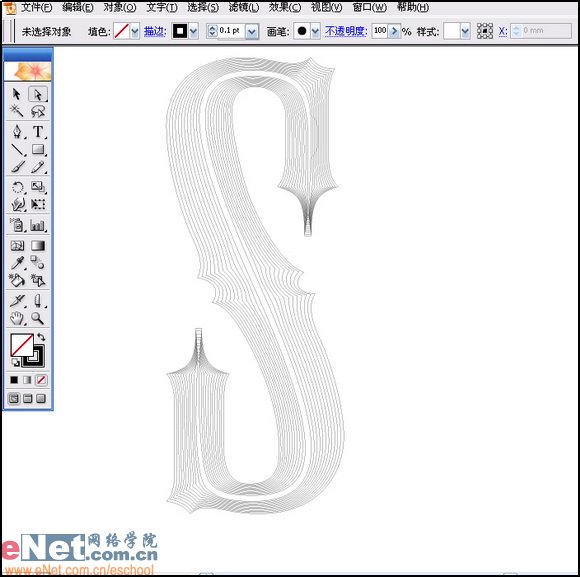Image resolution: width=580 pixels, height=577 pixels.
Task: Choose the Direct Selection arrow tool
Action: 38,94
